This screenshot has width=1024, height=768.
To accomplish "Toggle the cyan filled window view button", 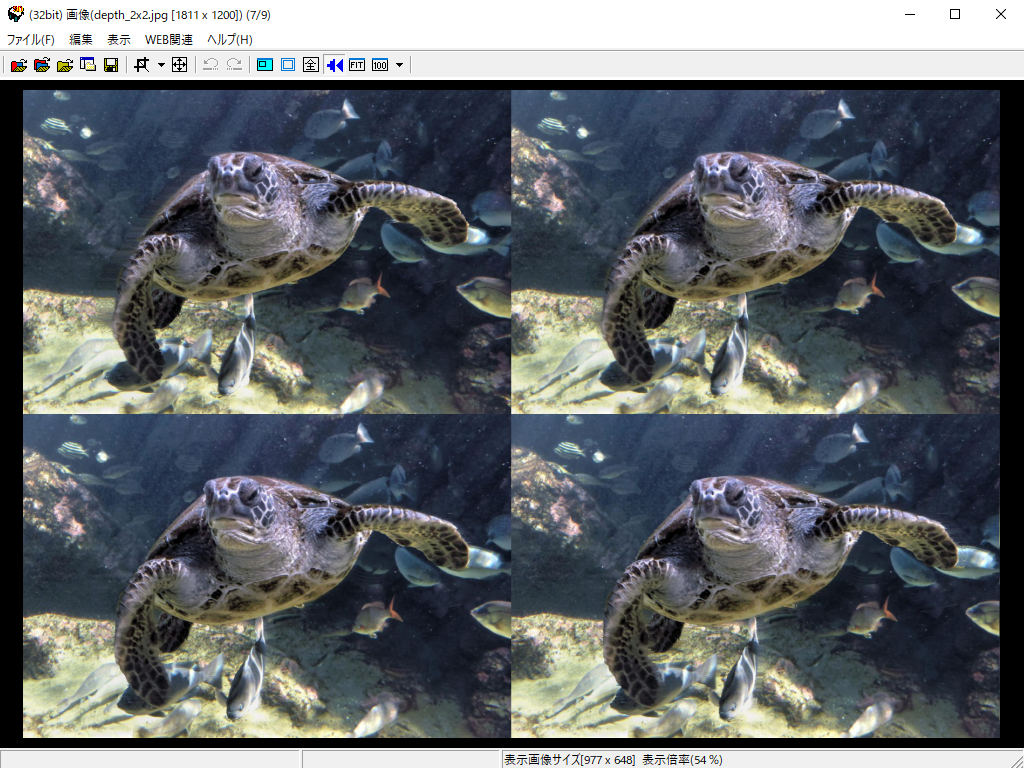I will (265, 65).
